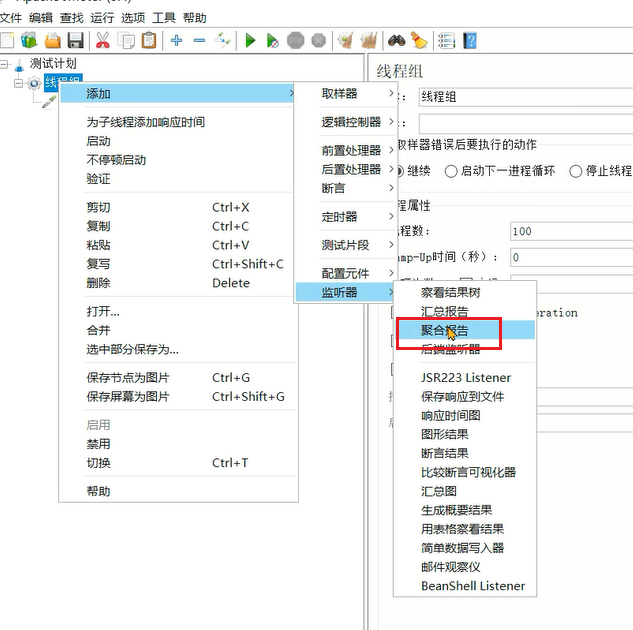
Task: Click the plus Expand All toolbar icon
Action: (x=176, y=41)
